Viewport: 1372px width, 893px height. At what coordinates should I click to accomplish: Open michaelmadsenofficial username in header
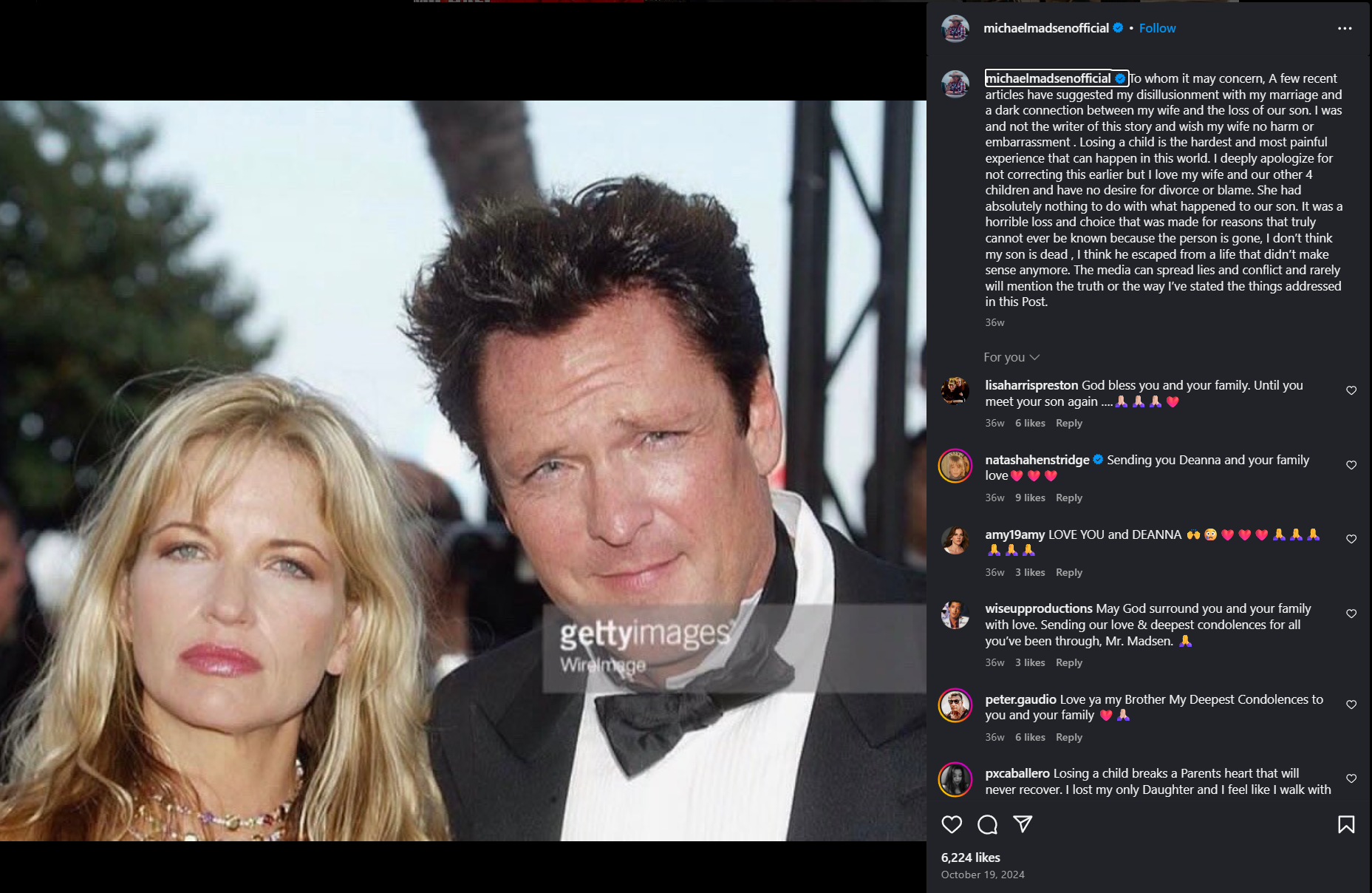tap(1046, 28)
